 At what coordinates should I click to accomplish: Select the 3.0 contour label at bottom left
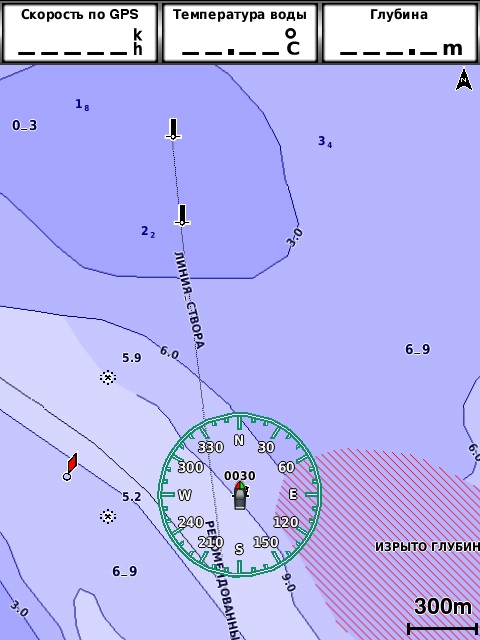(19, 609)
